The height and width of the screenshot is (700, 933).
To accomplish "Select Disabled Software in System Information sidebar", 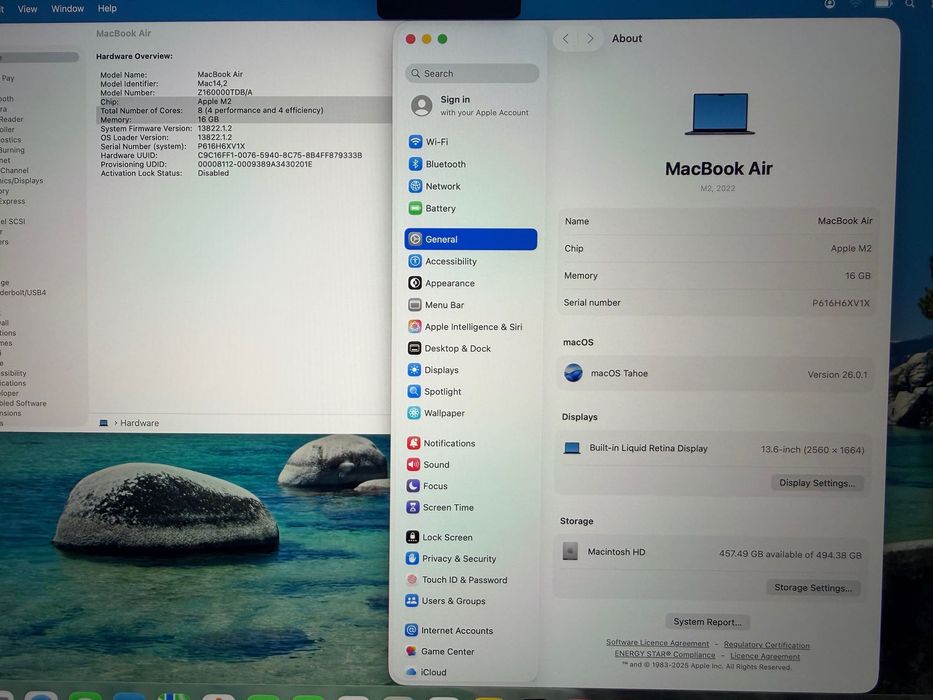I will [x=23, y=403].
